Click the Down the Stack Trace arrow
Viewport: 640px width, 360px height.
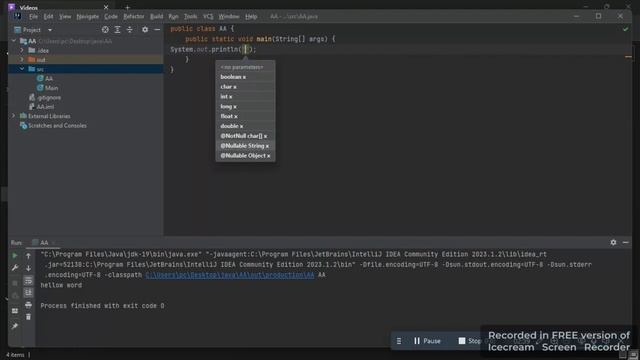(28, 268)
